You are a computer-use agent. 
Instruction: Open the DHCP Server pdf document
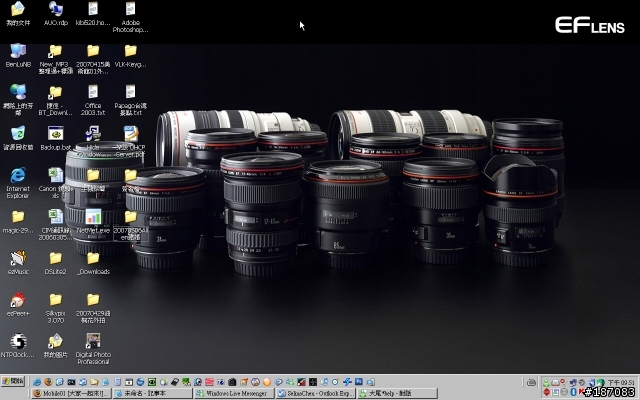(130, 141)
